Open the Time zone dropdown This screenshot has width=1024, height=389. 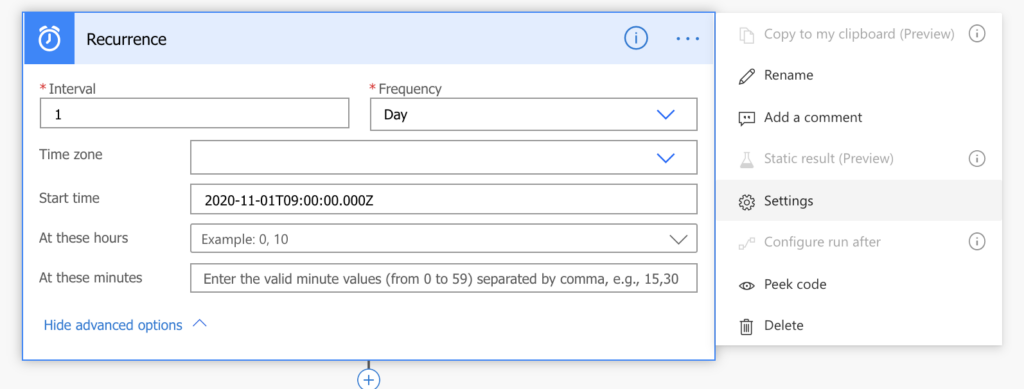[443, 157]
